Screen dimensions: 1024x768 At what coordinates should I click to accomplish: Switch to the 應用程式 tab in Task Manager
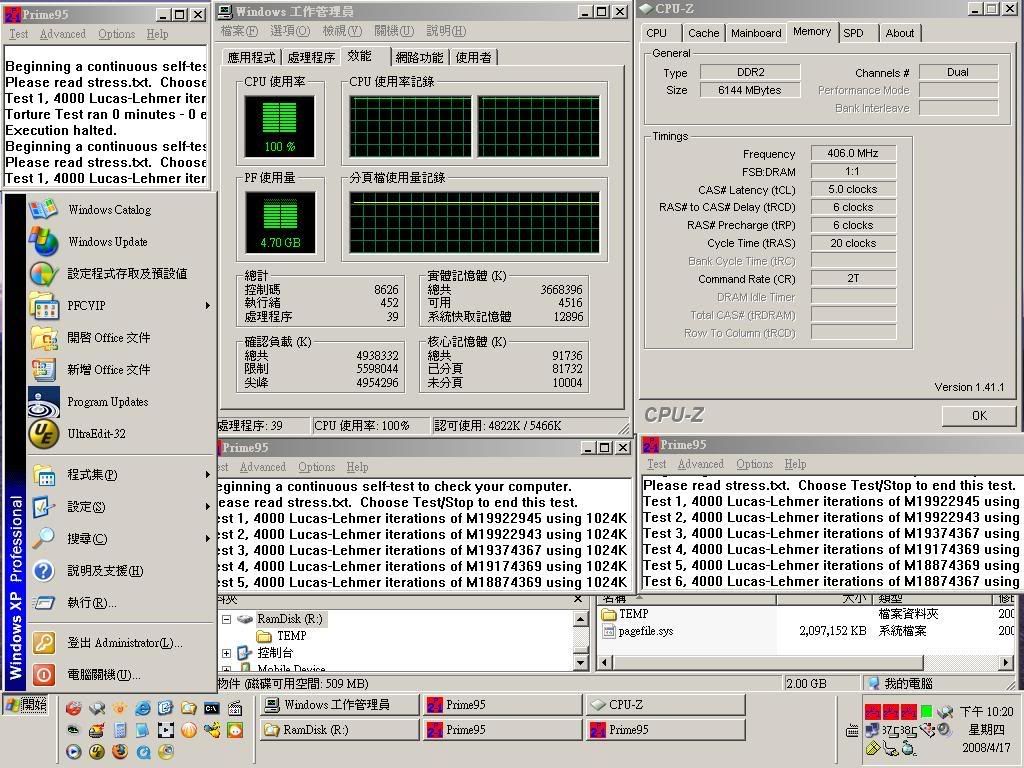[251, 57]
